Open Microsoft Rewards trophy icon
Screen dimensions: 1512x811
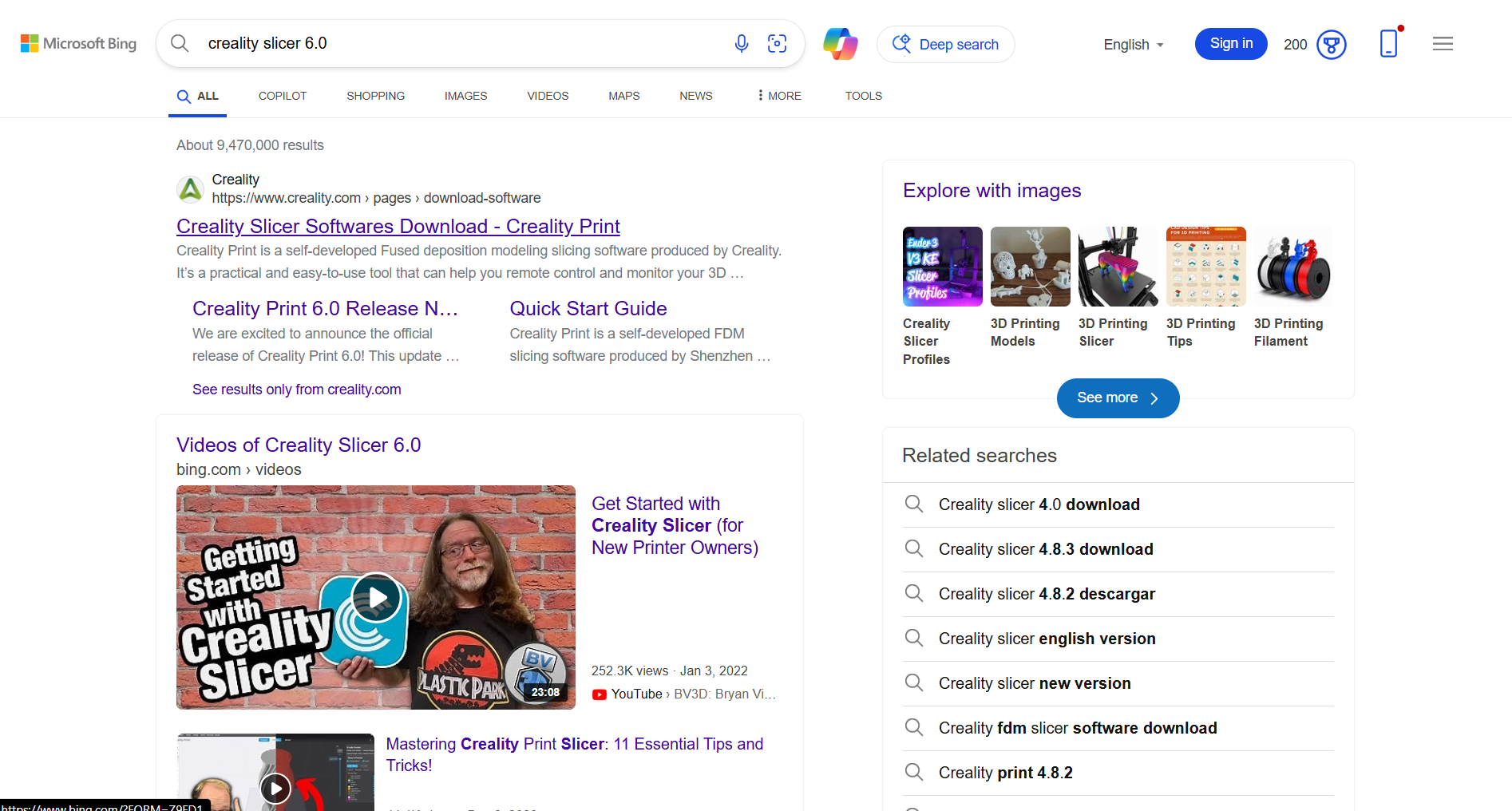(1332, 45)
